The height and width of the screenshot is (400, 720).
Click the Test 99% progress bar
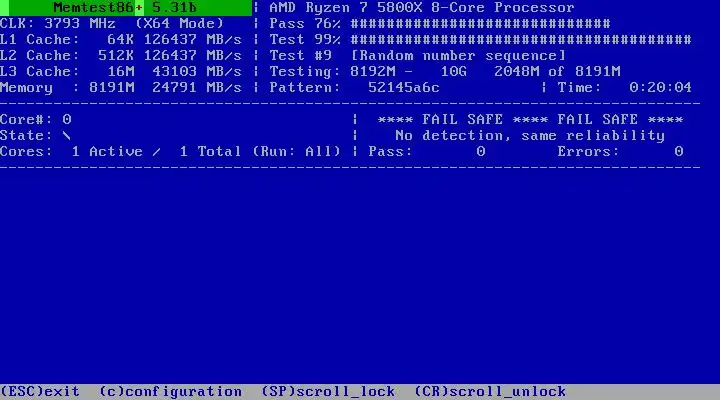pyautogui.click(x=521, y=39)
